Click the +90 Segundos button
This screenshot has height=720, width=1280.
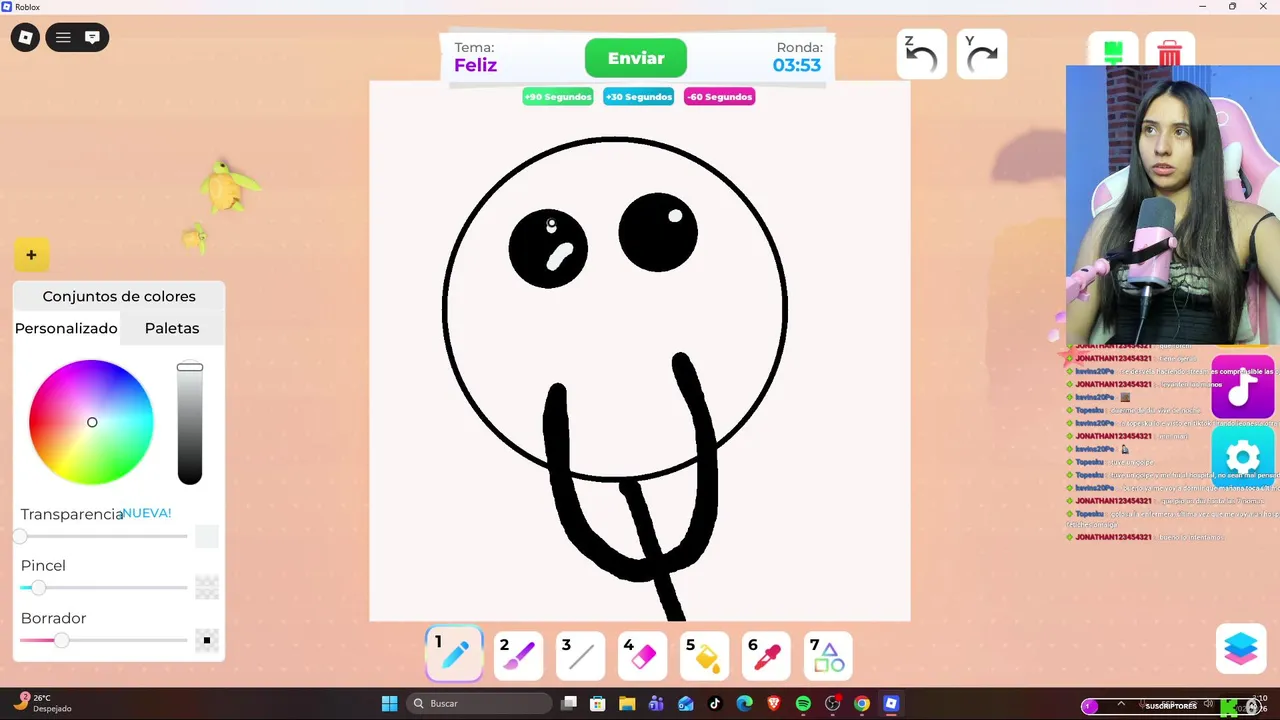pyautogui.click(x=558, y=97)
